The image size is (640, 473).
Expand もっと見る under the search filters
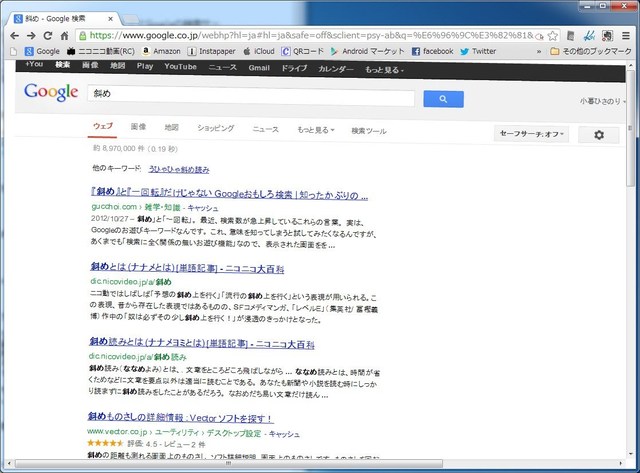[316, 130]
